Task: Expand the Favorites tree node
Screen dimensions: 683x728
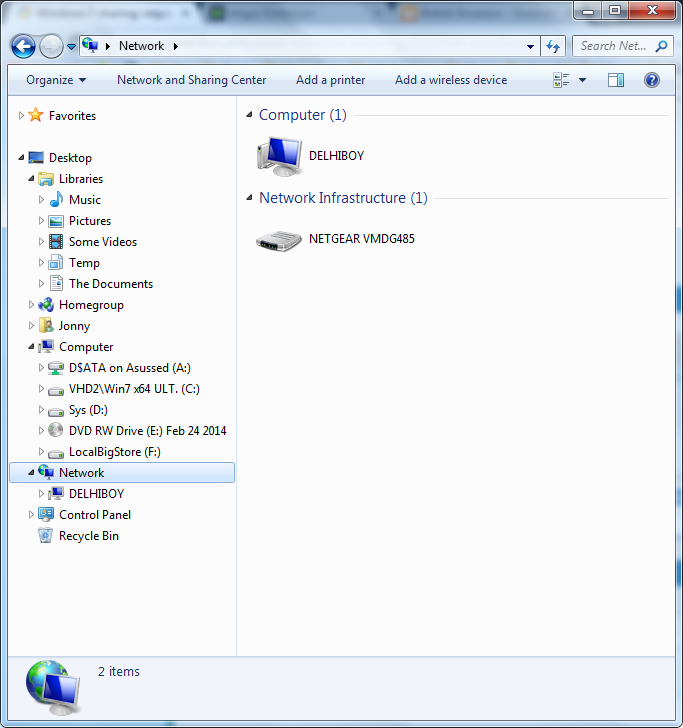Action: pyautogui.click(x=21, y=116)
